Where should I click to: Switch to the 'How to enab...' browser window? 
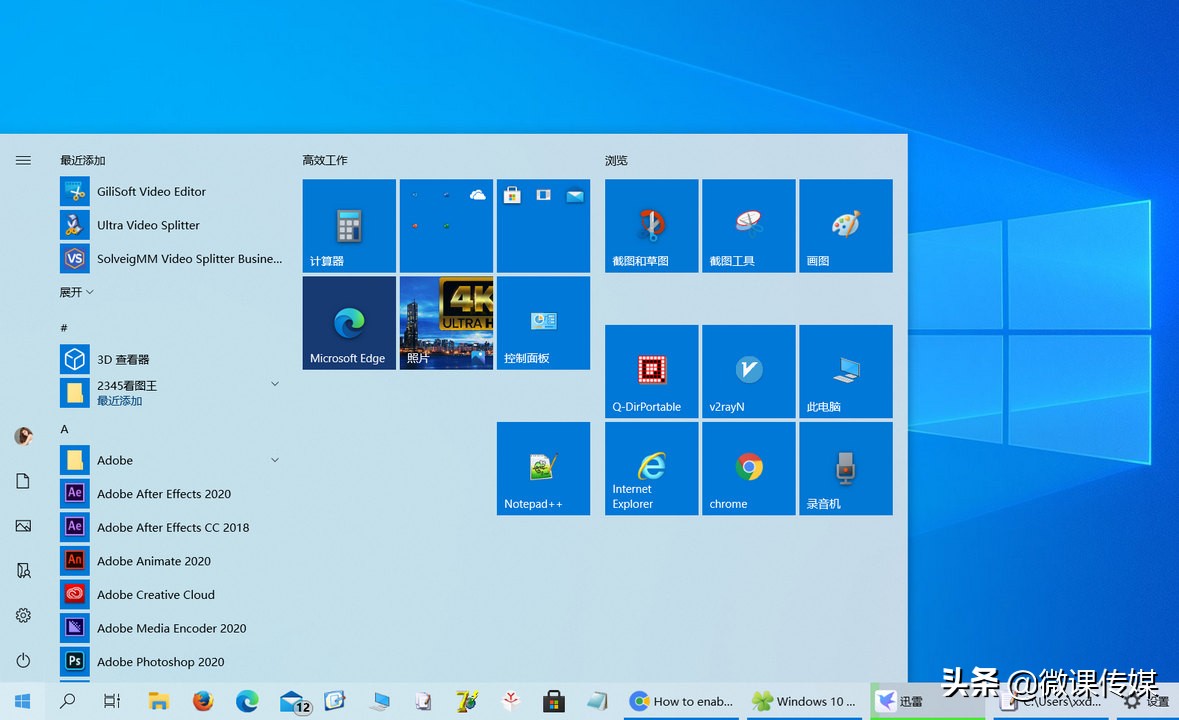(681, 701)
